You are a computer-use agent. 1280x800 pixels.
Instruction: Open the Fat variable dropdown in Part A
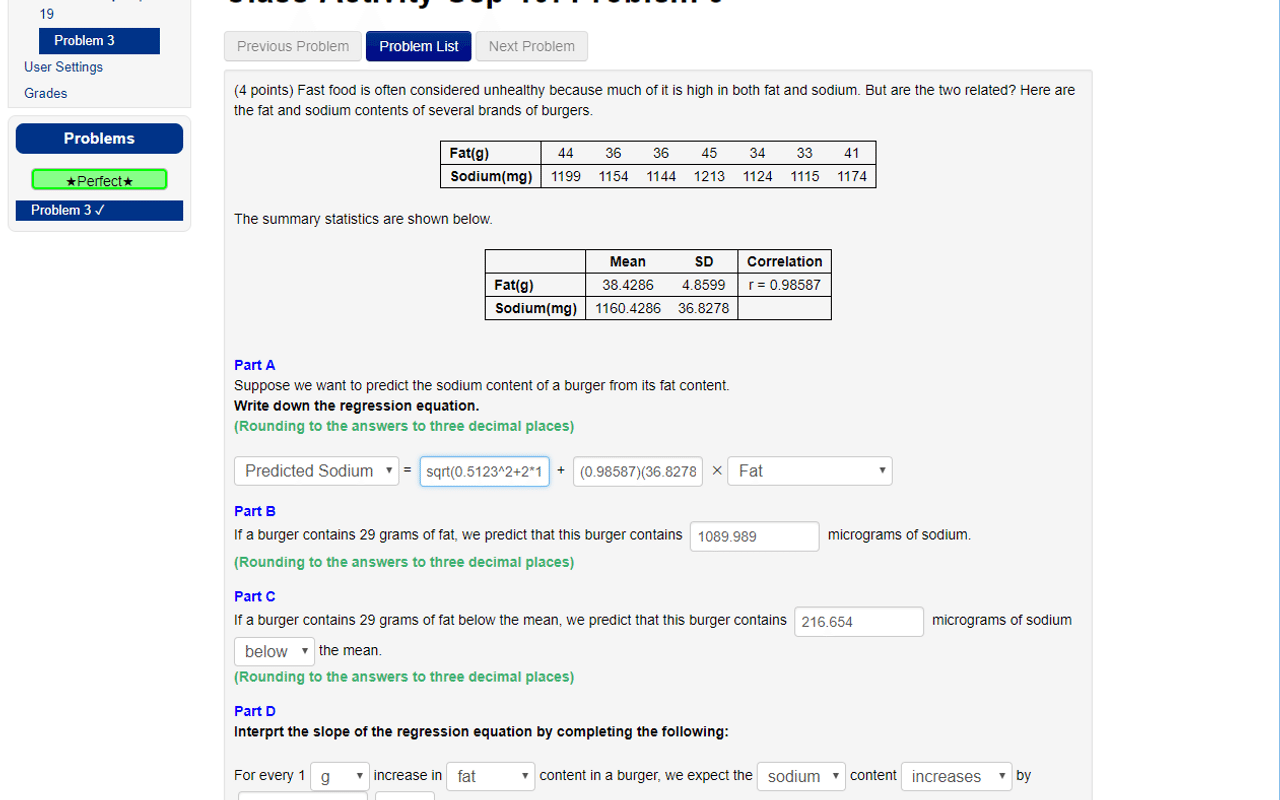(810, 471)
